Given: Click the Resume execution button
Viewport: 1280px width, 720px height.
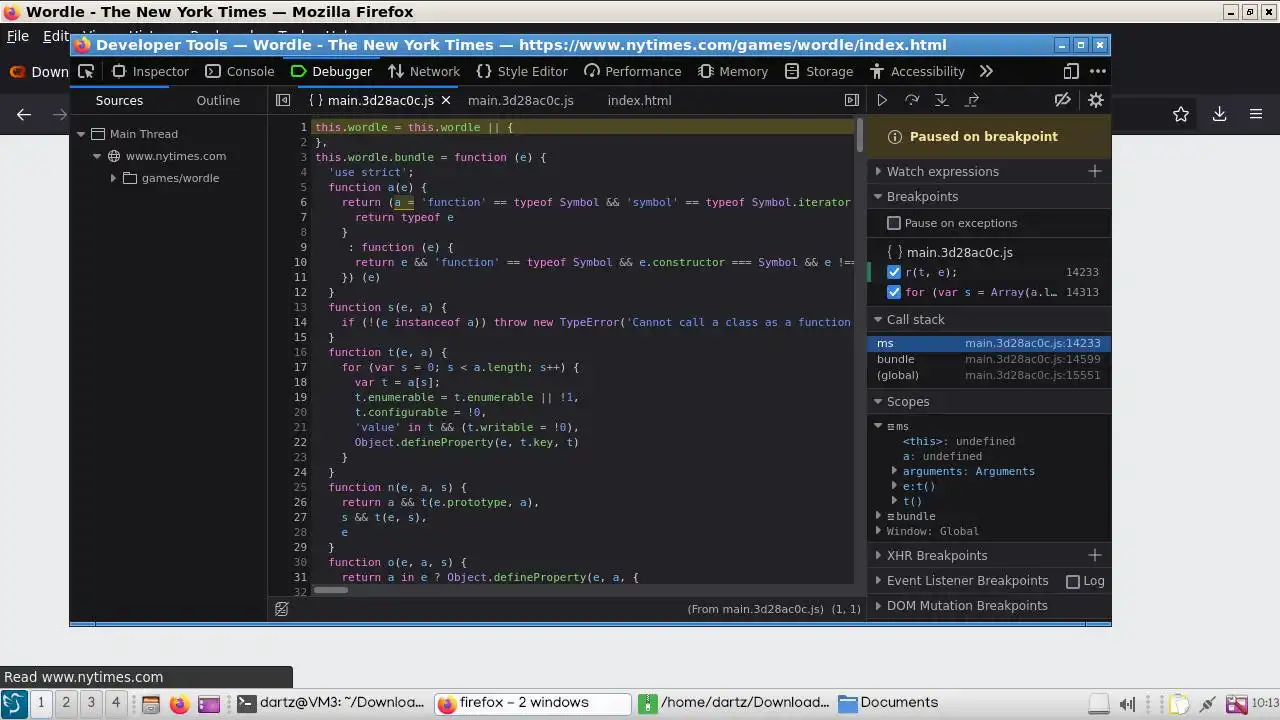Looking at the screenshot, I should (882, 100).
